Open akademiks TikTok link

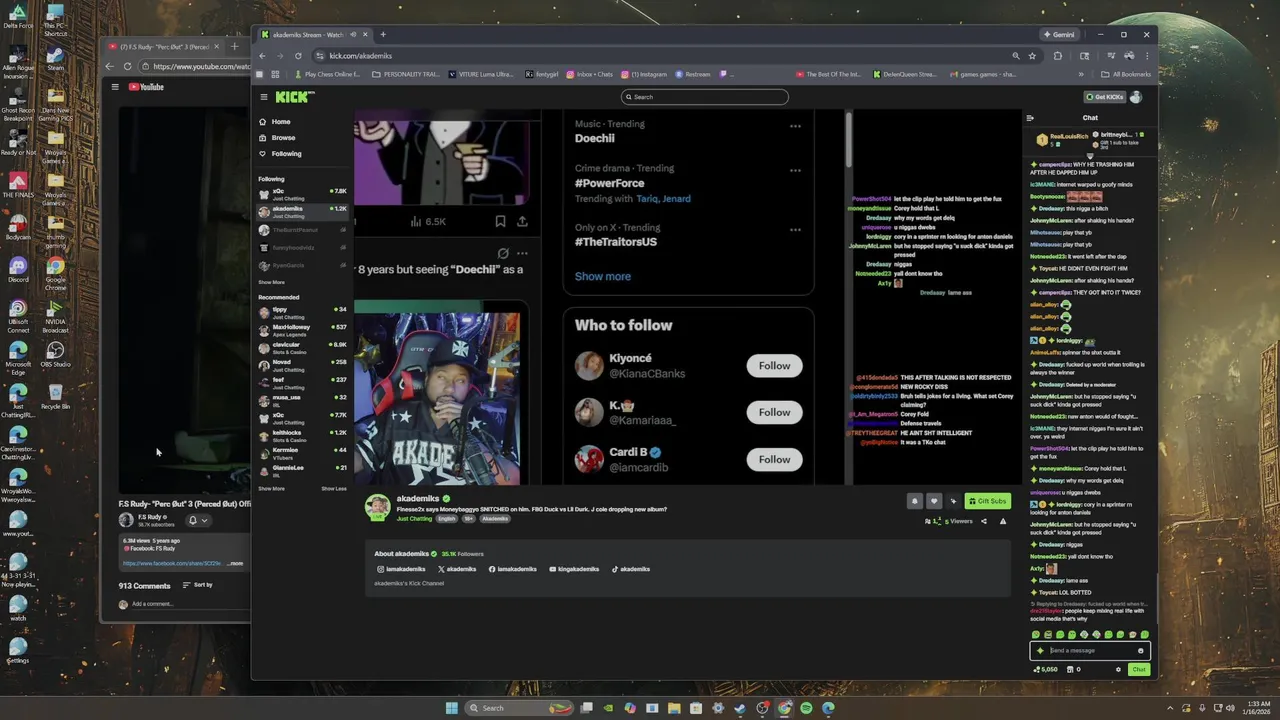coord(631,569)
